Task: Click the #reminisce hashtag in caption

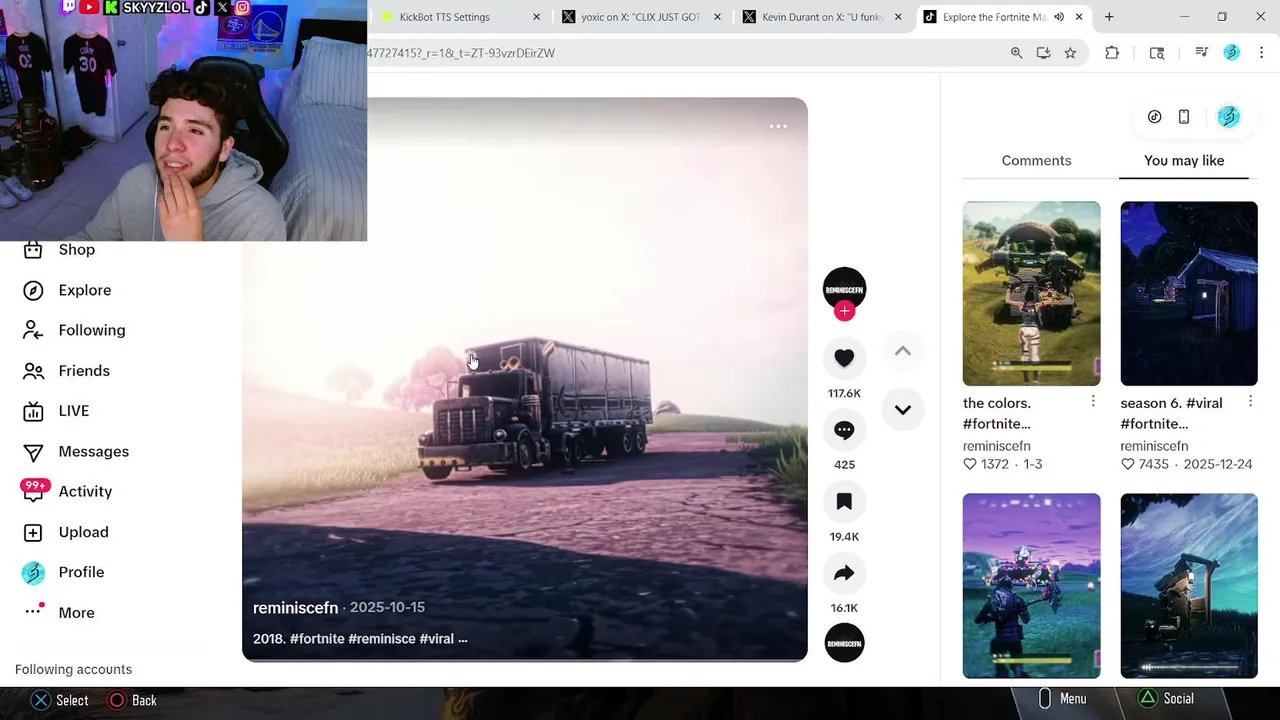Action: pyautogui.click(x=382, y=639)
